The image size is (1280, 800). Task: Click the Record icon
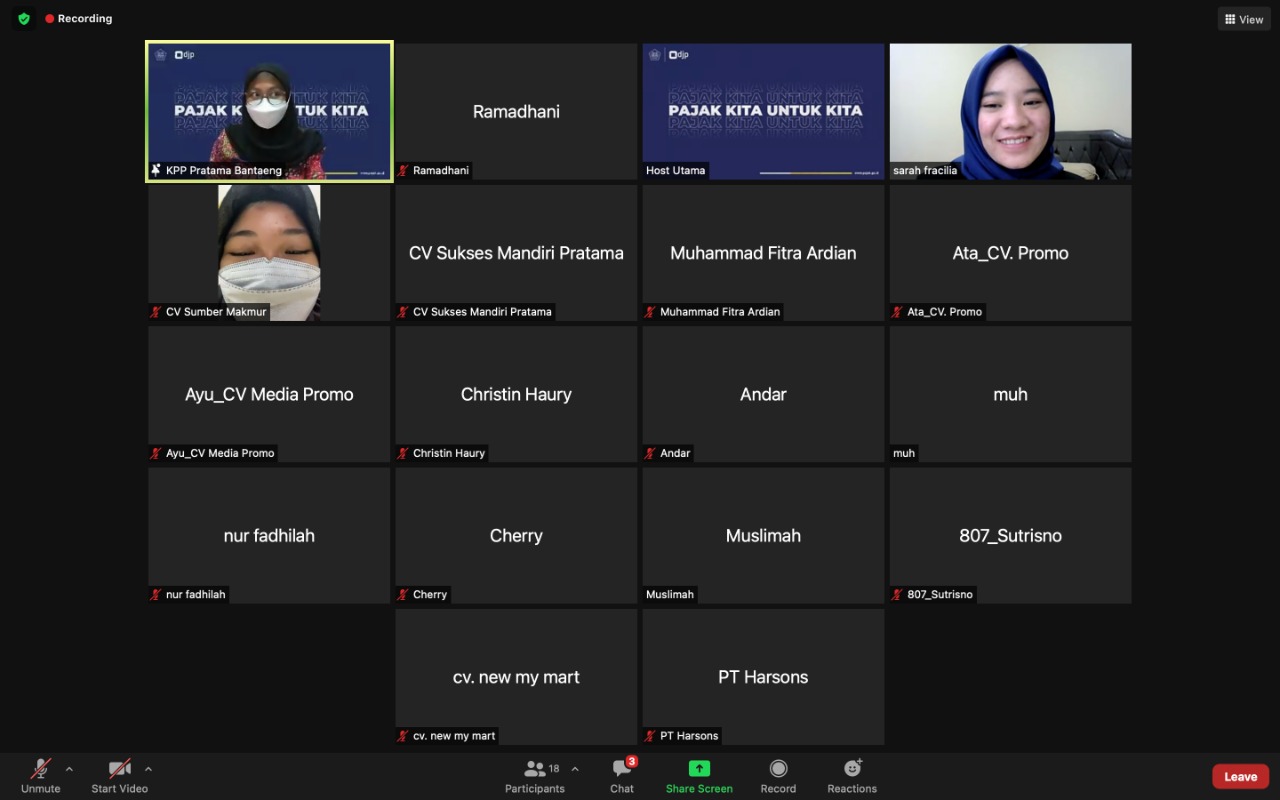pos(778,769)
